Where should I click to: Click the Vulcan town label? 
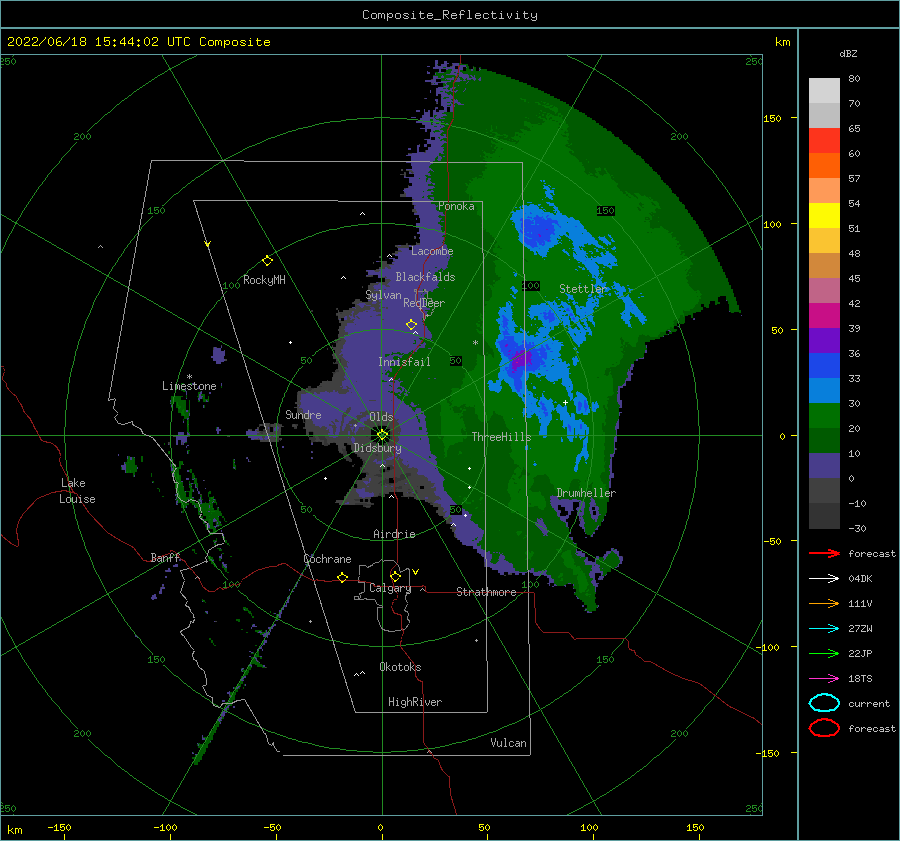(508, 743)
